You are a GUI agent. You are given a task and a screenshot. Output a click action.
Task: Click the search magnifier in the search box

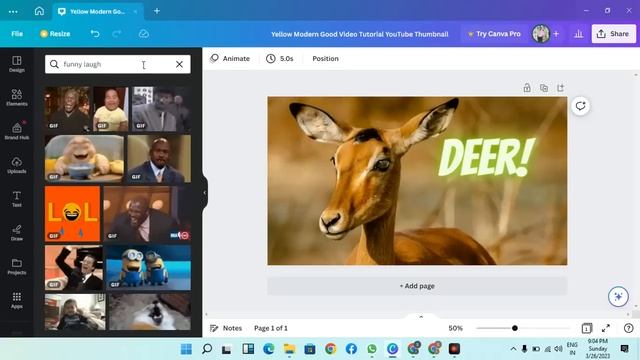(54, 64)
